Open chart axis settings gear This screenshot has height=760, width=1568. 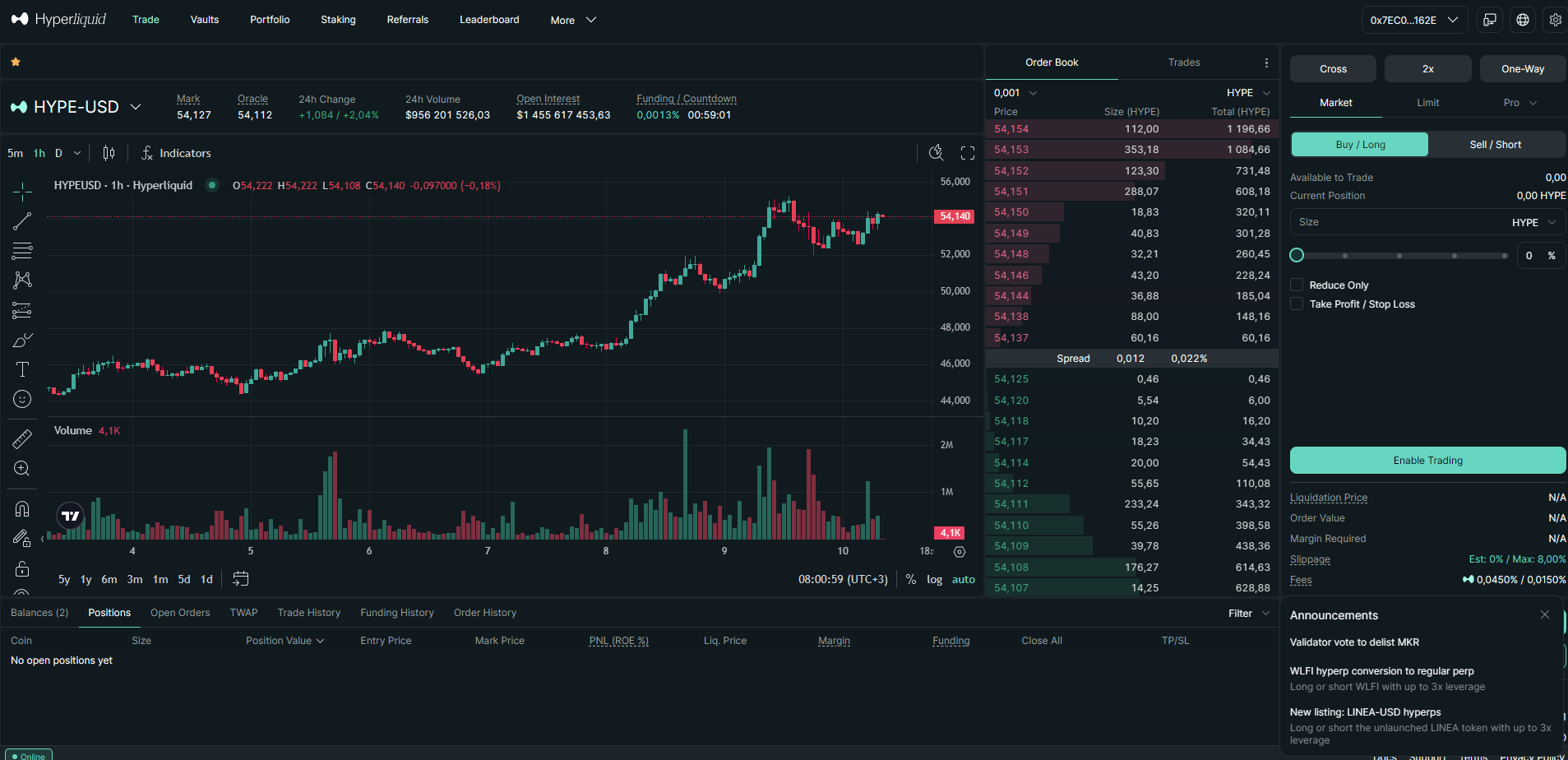[x=960, y=551]
